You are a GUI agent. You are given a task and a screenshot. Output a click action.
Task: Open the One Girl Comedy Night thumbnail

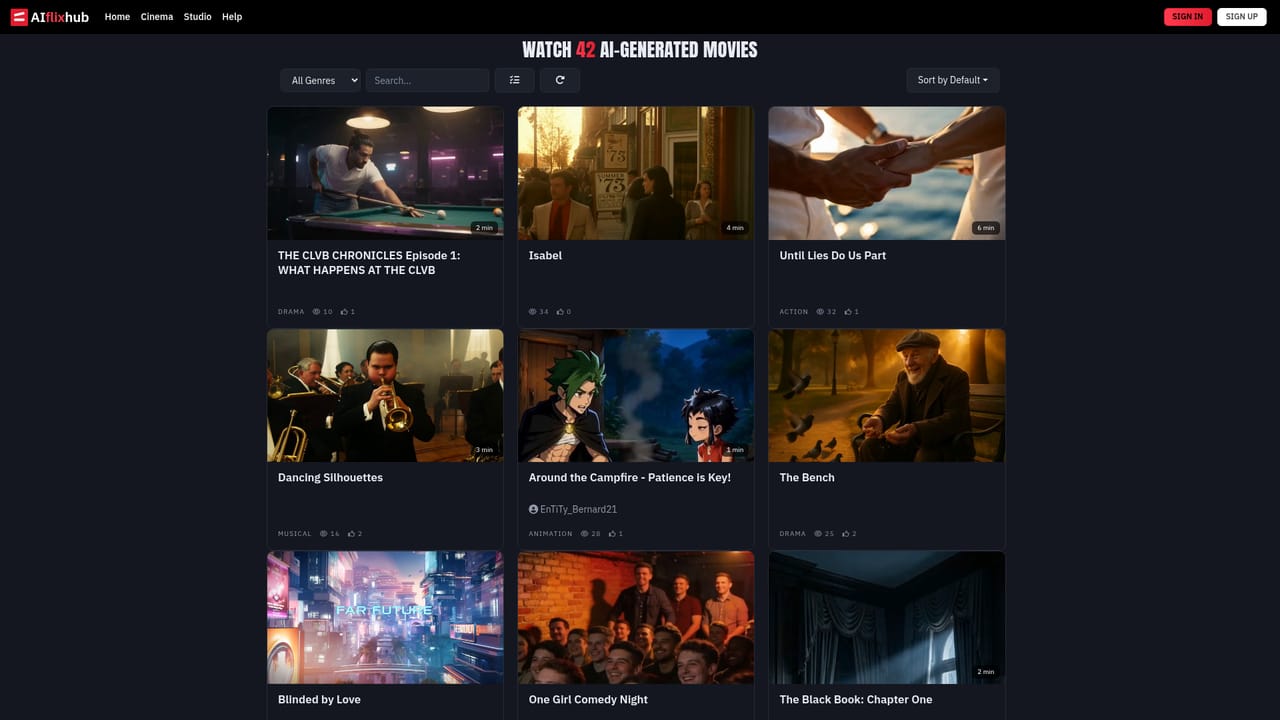click(636, 618)
